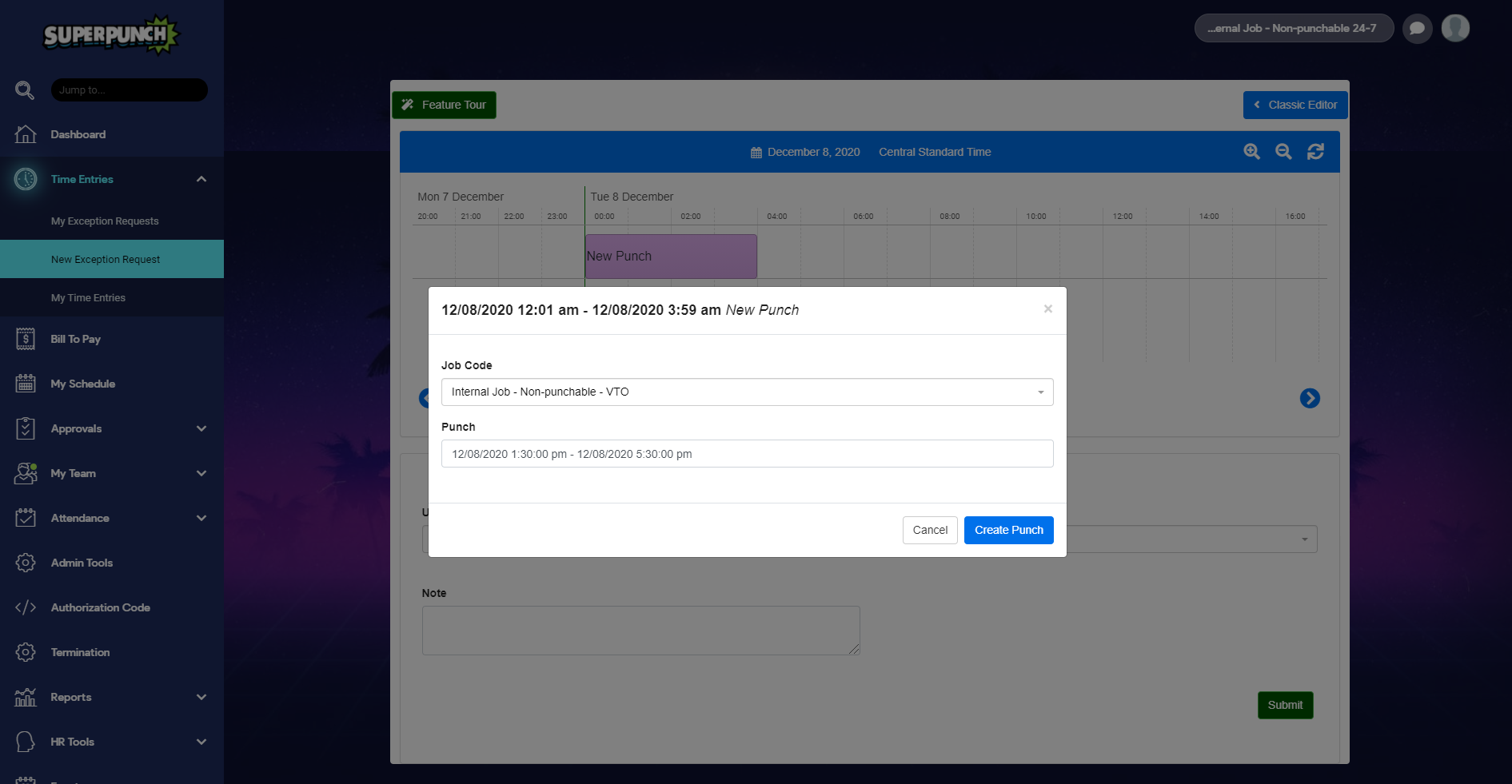Viewport: 1512px width, 784px height.
Task: Click the refresh timeline icon
Action: (x=1315, y=152)
